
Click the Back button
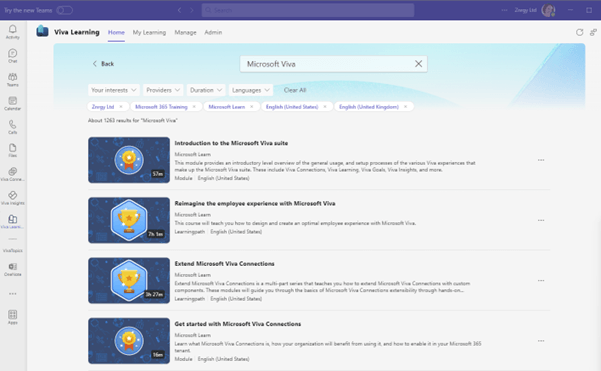pos(103,64)
